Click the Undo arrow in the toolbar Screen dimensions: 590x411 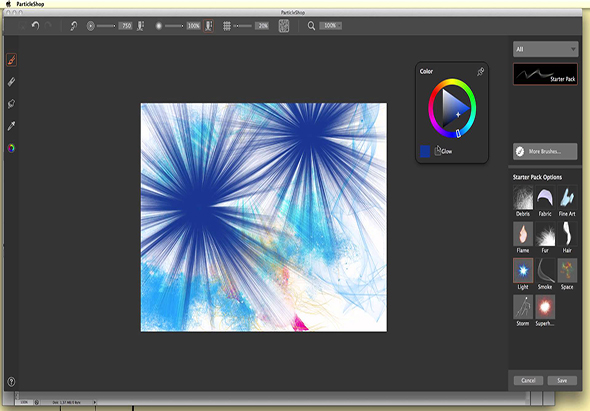[35, 26]
